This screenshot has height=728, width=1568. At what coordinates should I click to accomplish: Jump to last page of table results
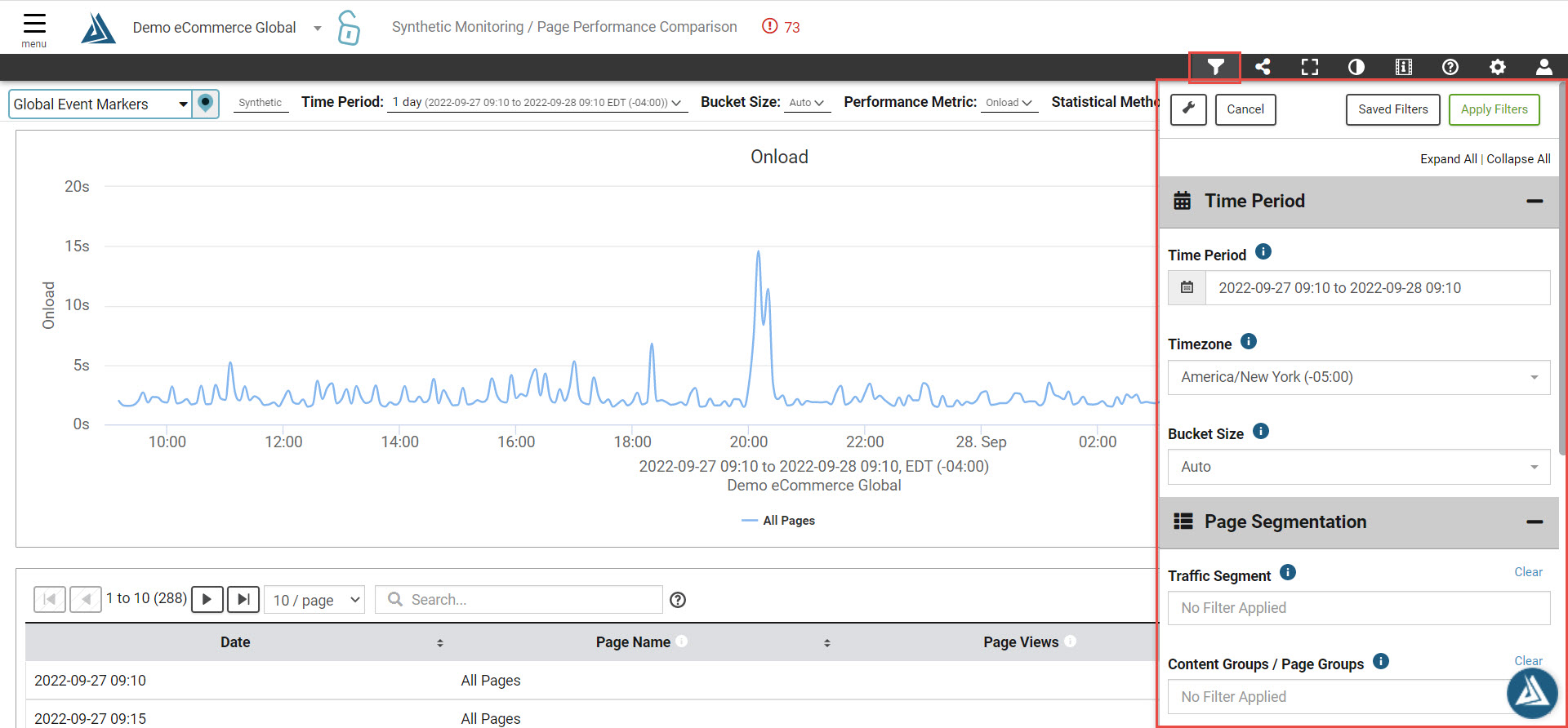click(x=243, y=599)
